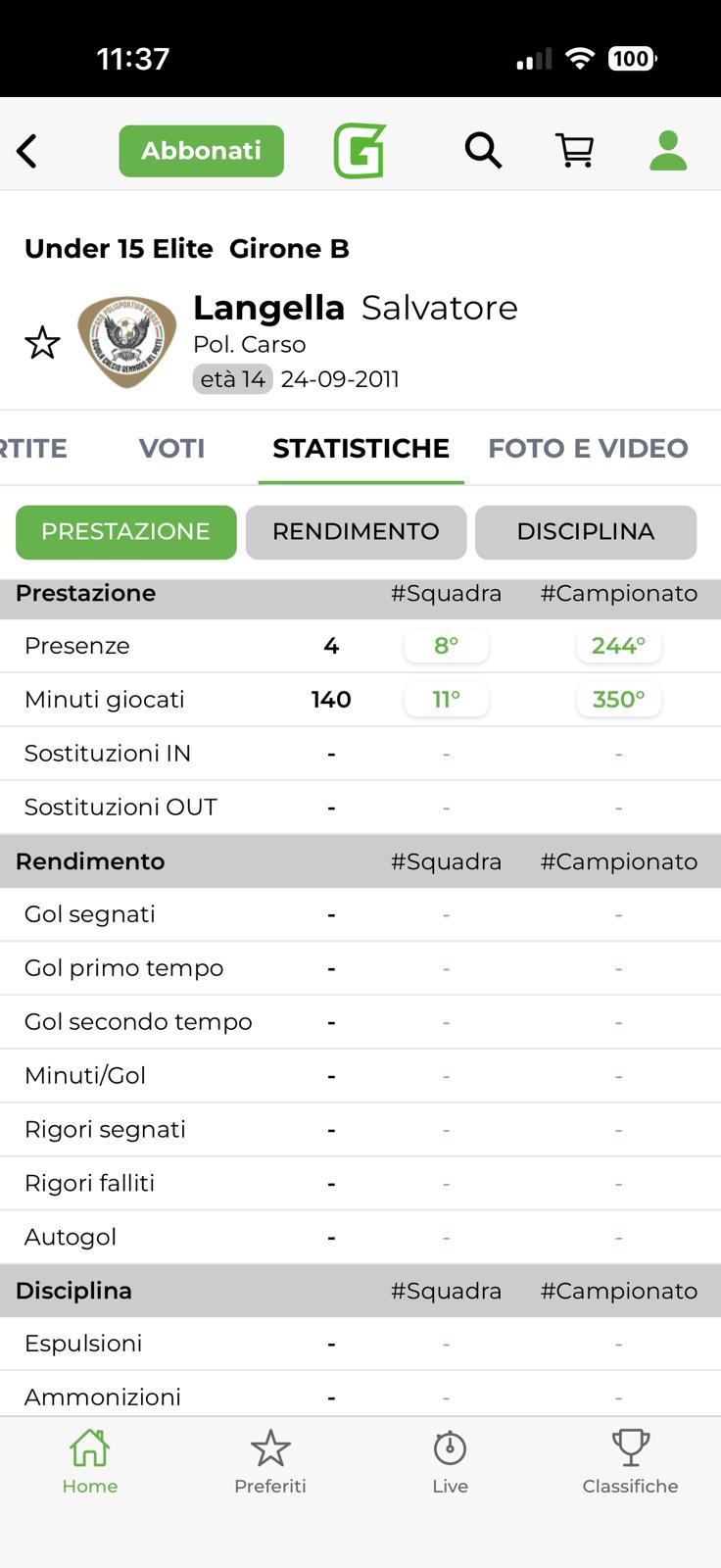The height and width of the screenshot is (1568, 721).
Task: Tap the 244° Presenze championship rank
Action: coord(618,646)
